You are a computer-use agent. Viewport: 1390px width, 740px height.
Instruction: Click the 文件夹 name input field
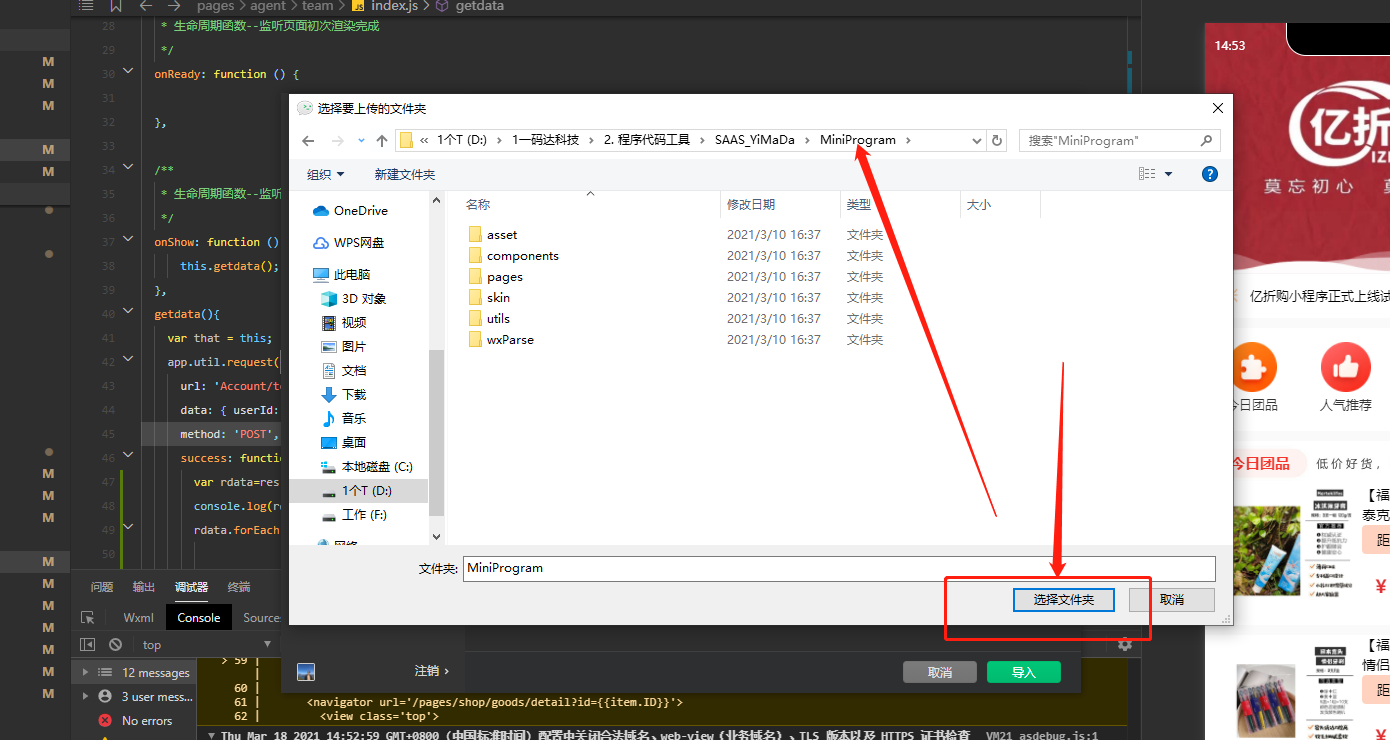[838, 568]
